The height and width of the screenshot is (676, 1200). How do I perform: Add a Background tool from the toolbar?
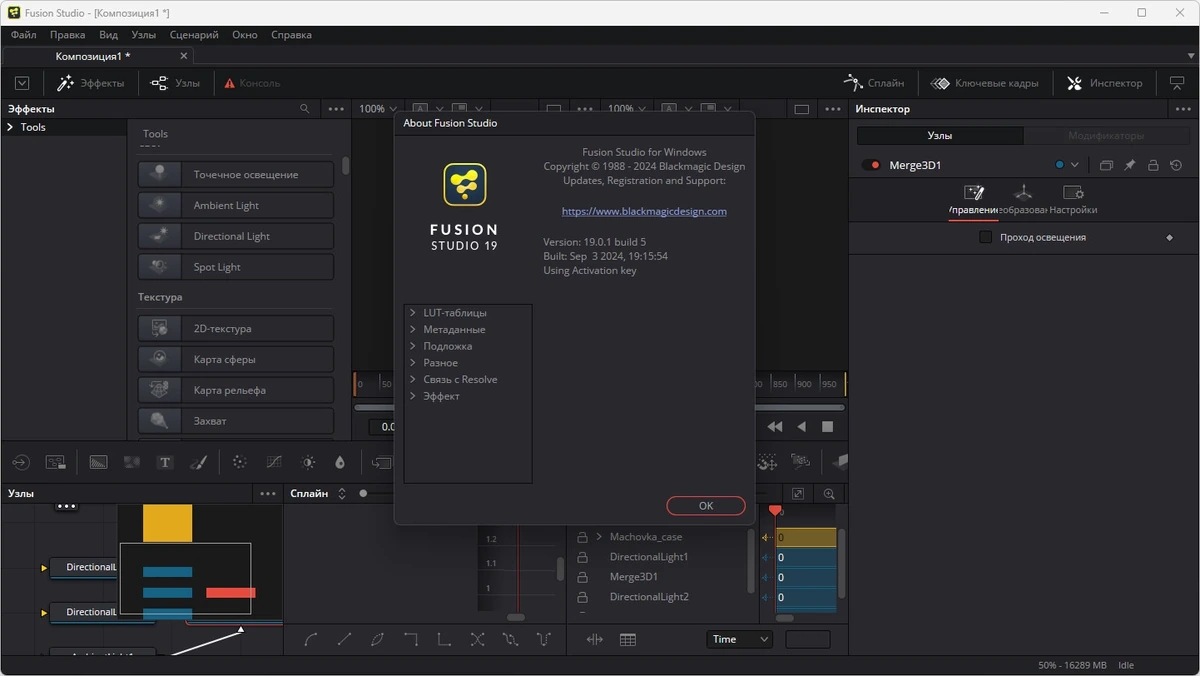click(98, 462)
